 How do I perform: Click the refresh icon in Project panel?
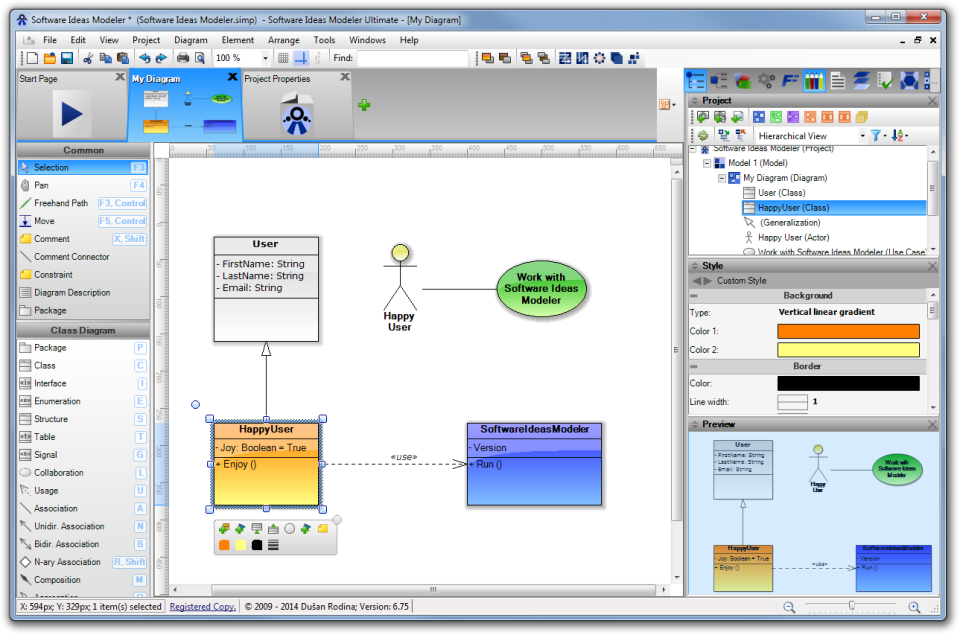tap(703, 135)
